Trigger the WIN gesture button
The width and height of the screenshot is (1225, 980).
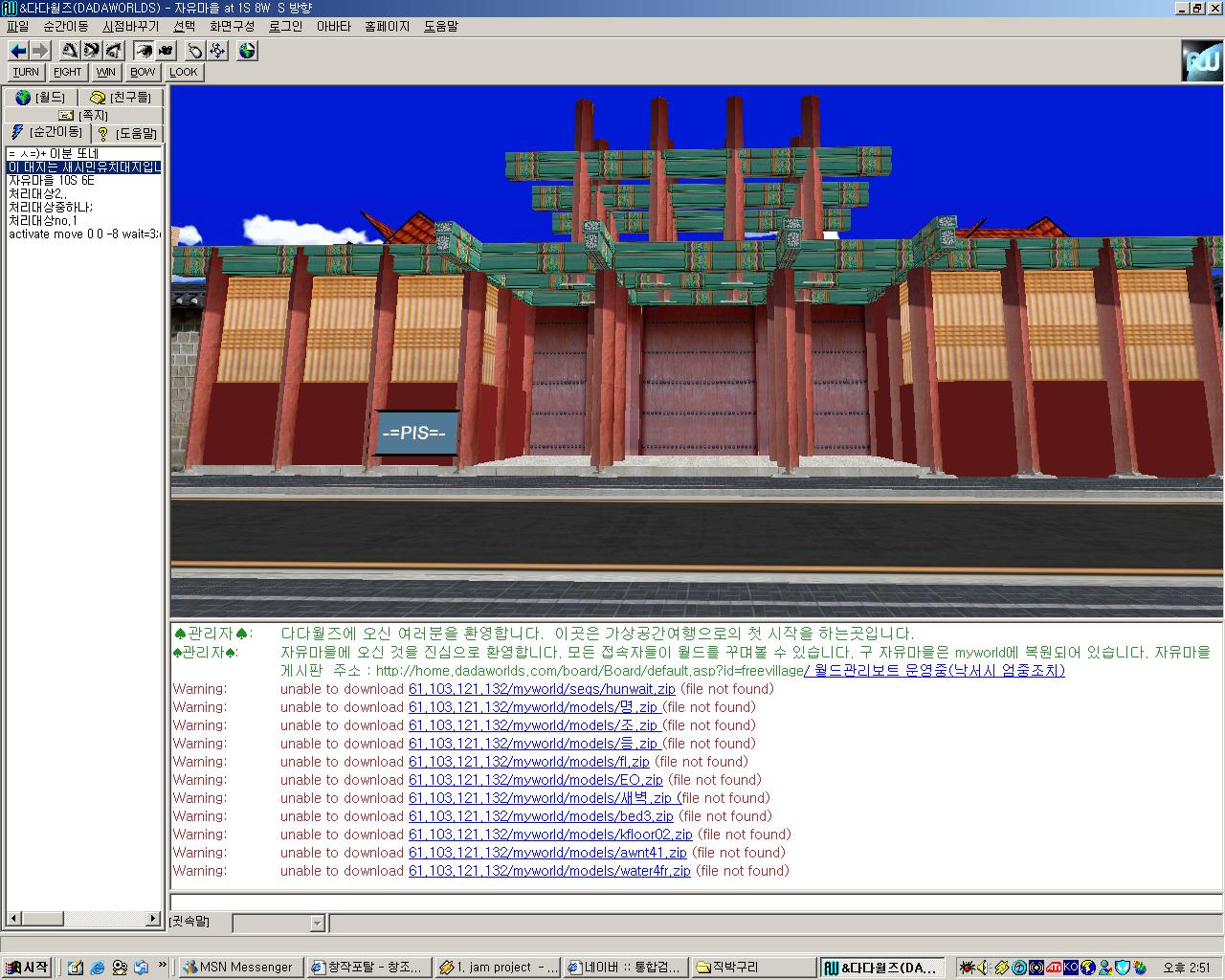tap(106, 72)
